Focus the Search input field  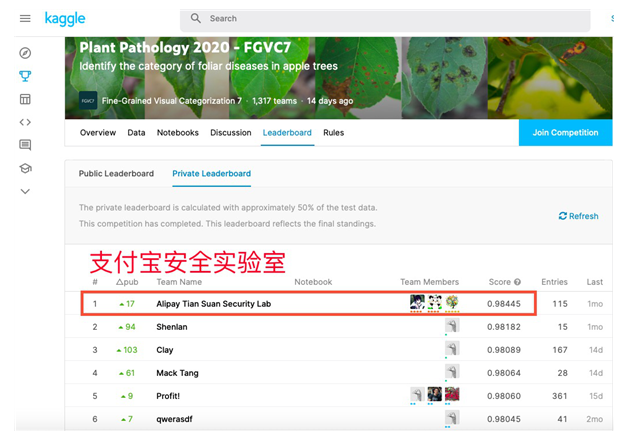pos(385,18)
